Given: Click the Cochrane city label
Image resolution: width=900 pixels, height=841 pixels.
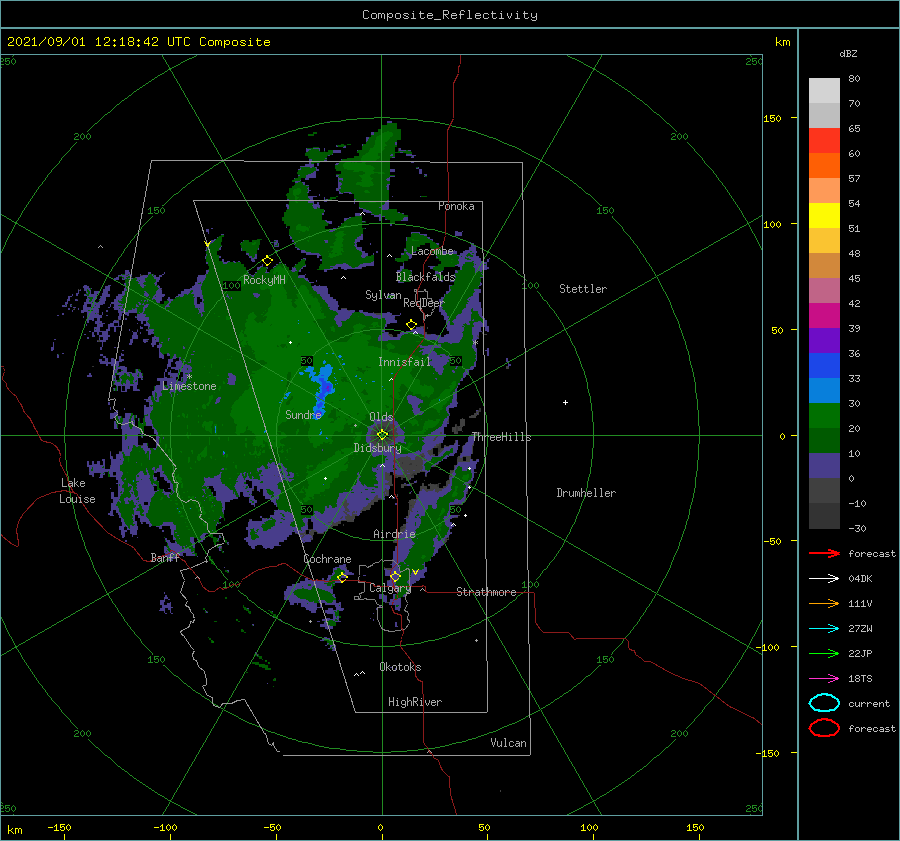Looking at the screenshot, I should [x=327, y=559].
